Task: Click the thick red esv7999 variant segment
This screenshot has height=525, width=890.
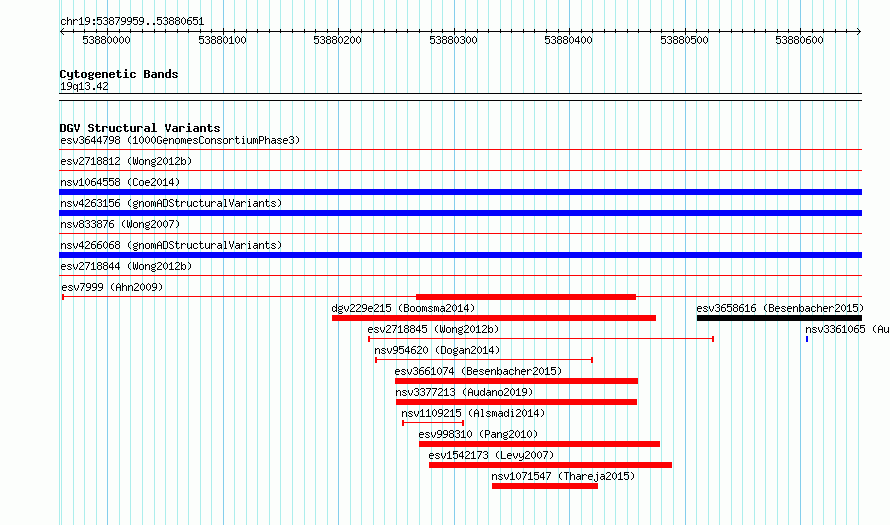Action: (526, 297)
